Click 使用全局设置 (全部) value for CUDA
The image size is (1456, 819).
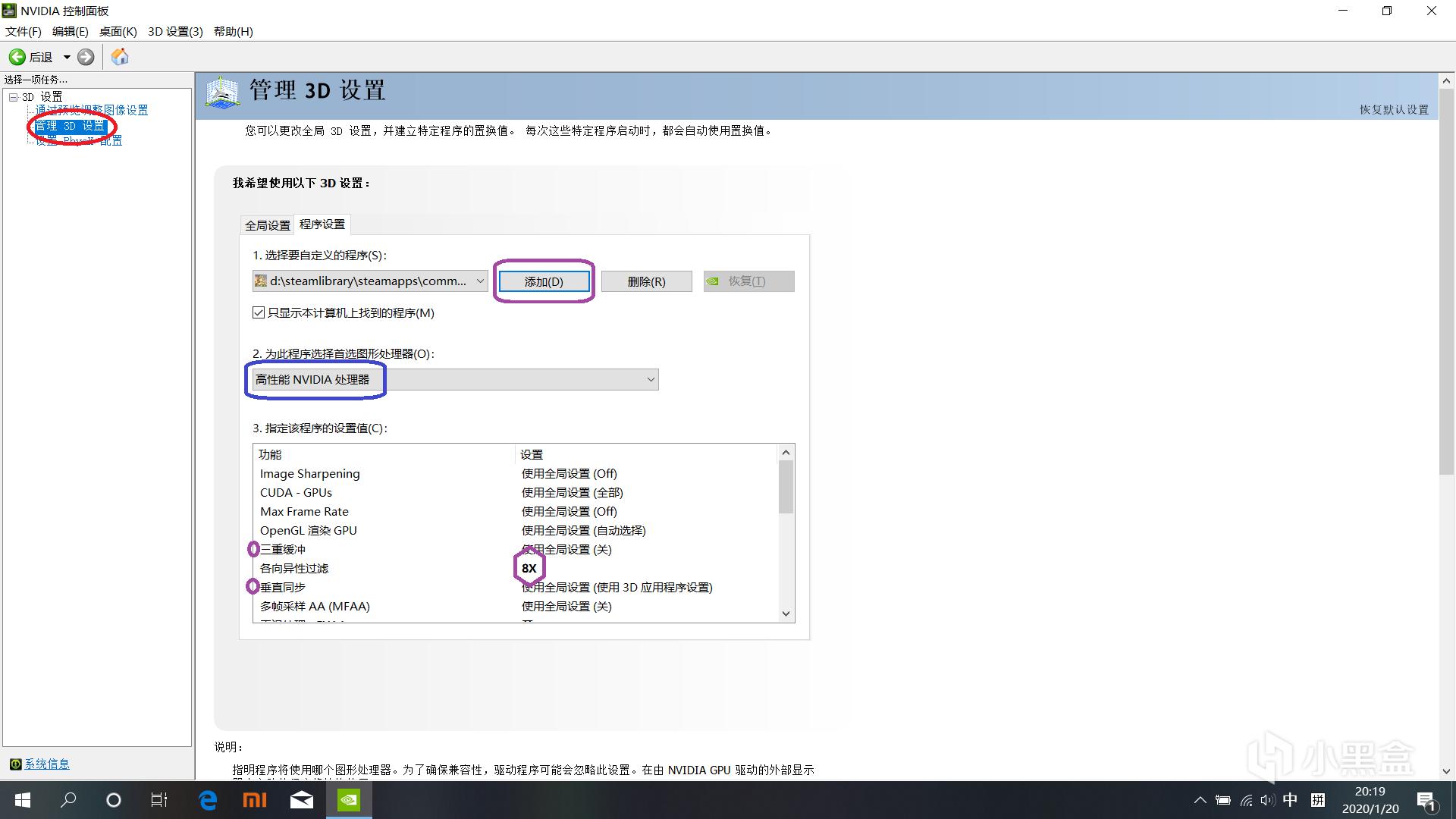572,492
